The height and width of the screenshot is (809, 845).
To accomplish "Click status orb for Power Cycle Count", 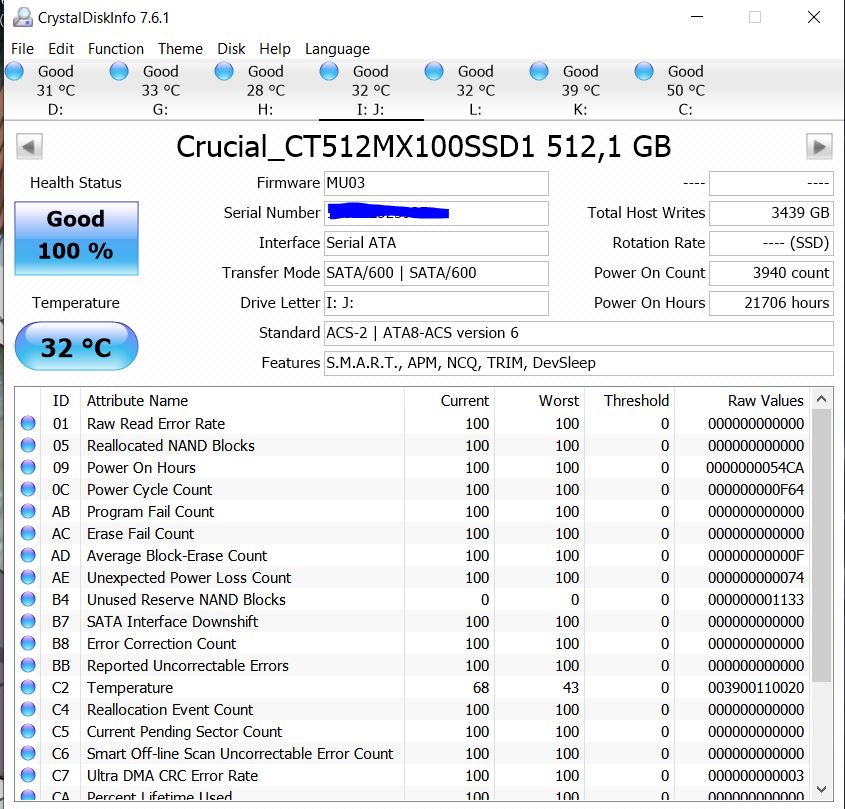I will click(x=28, y=490).
